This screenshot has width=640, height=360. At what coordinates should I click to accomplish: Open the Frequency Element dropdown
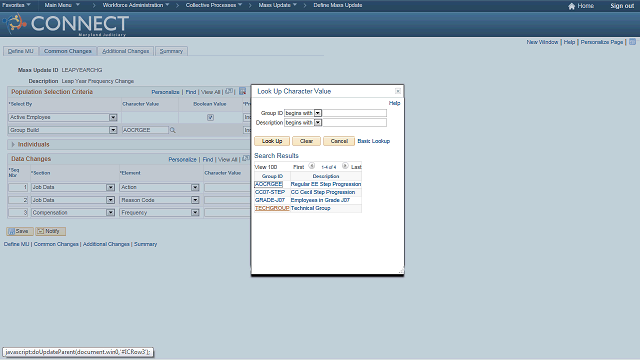195,213
